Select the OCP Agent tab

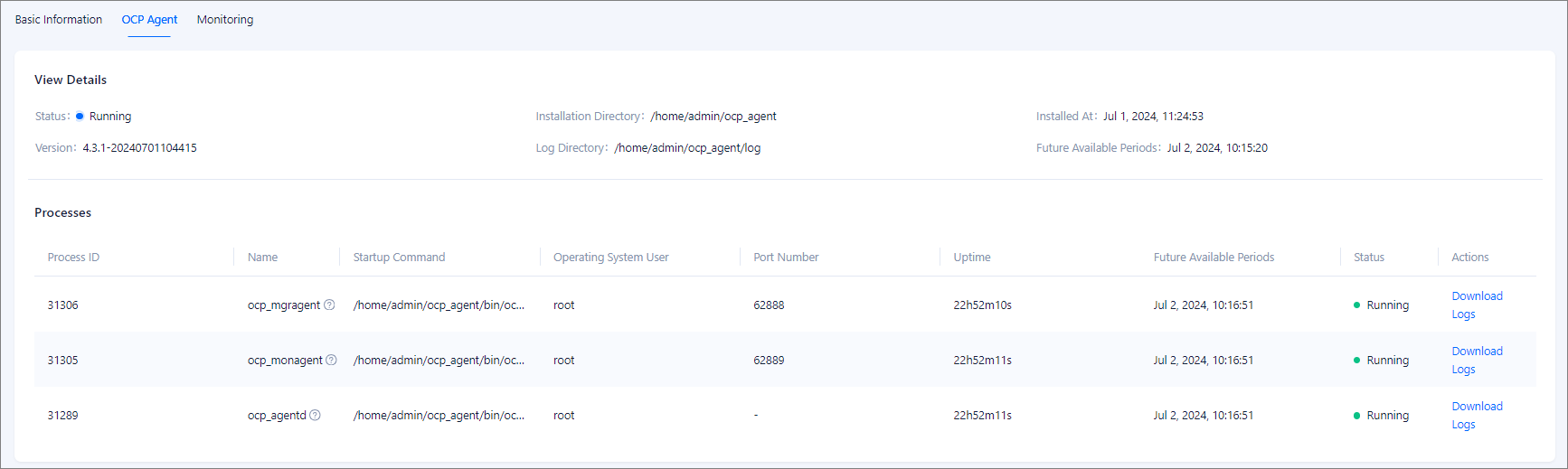tap(149, 20)
